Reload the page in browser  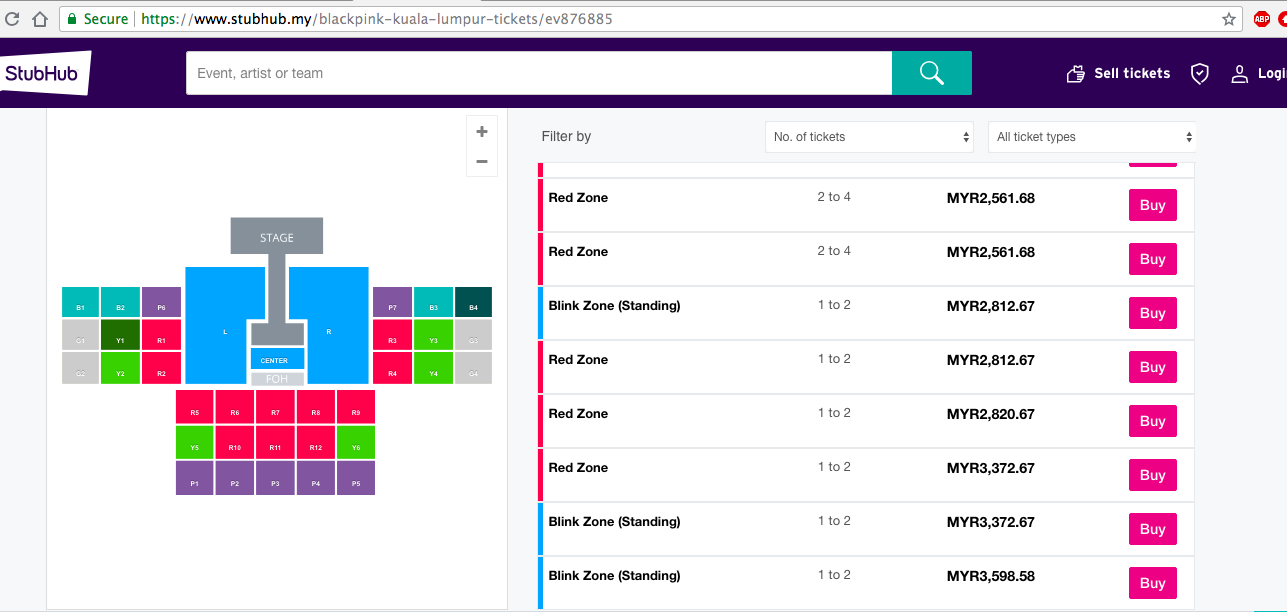click(12, 19)
